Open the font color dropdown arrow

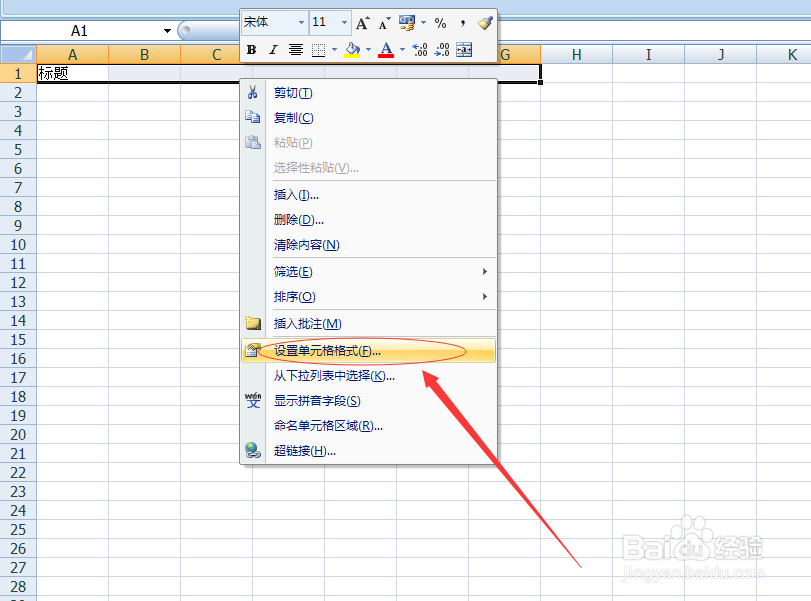[403, 49]
